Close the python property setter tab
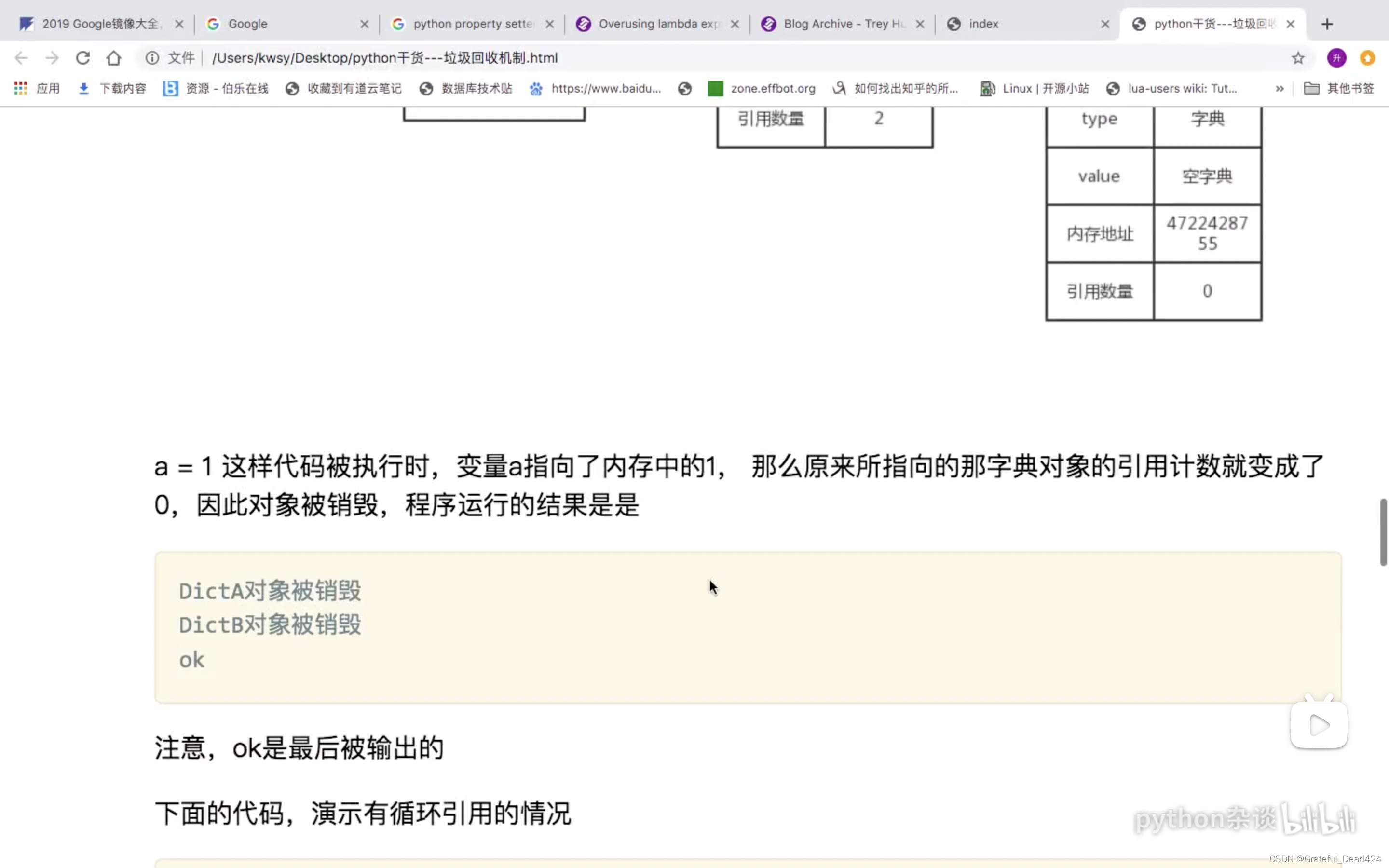Screen dimensions: 1389x868 tap(550, 24)
